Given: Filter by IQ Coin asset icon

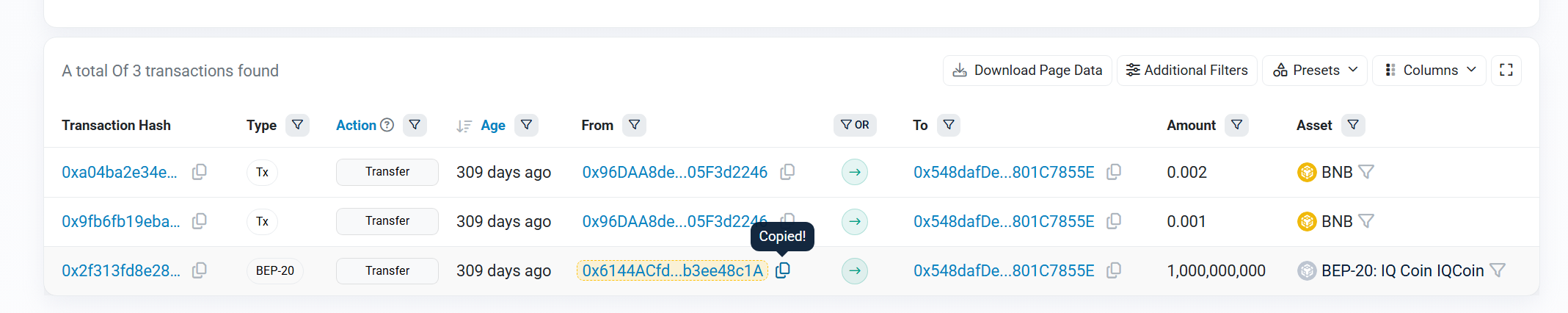Looking at the screenshot, I should pyautogui.click(x=1498, y=271).
